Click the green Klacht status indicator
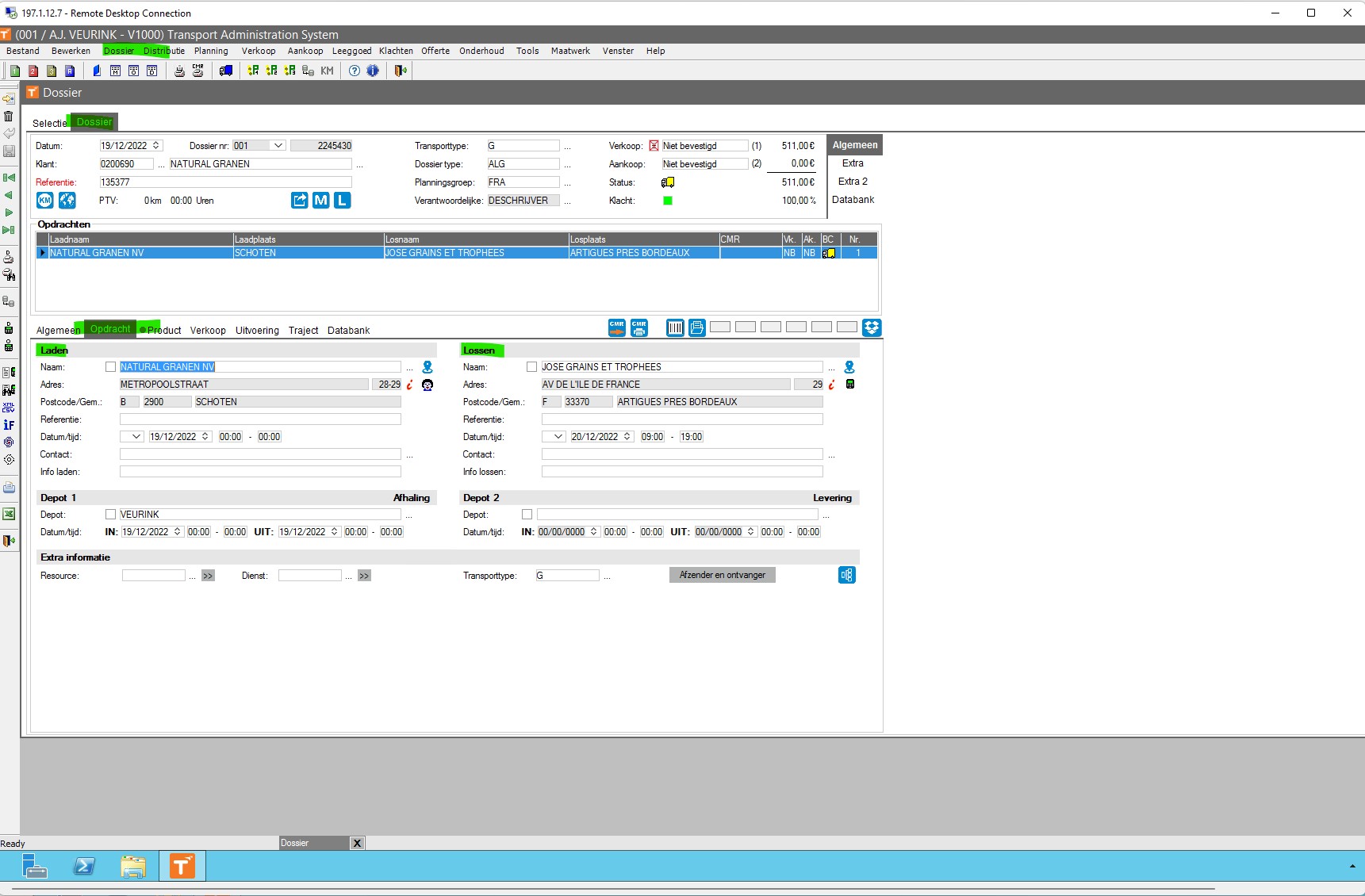This screenshot has width=1365, height=896. 668,201
